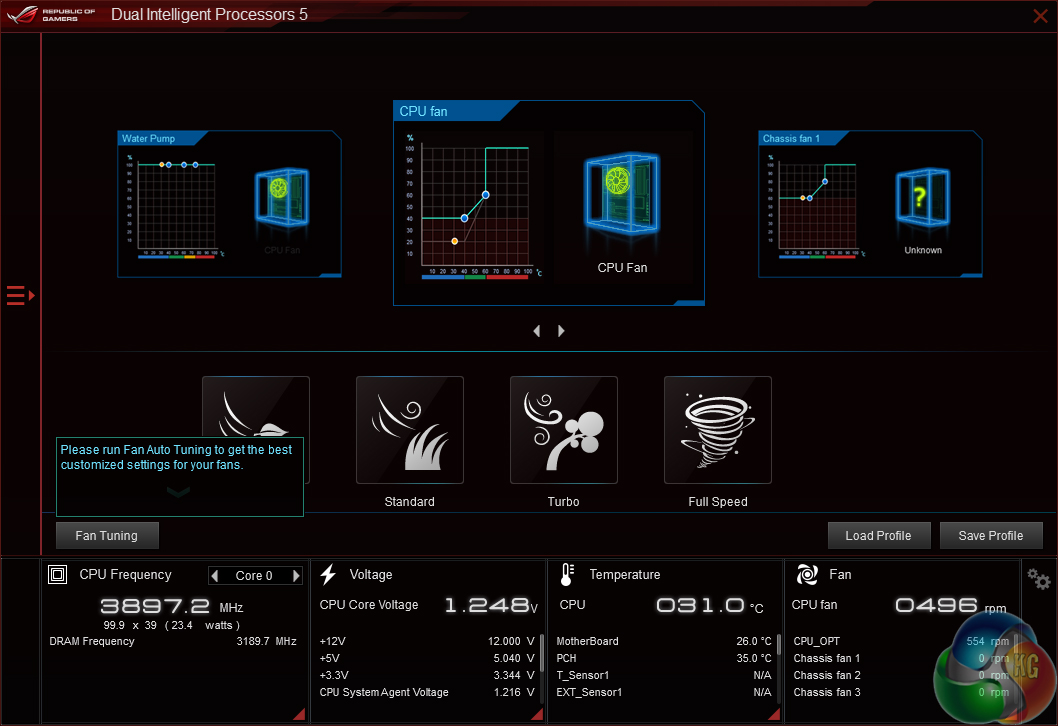This screenshot has height=726, width=1058.
Task: Open monitor settings gear icon
Action: point(1038,579)
